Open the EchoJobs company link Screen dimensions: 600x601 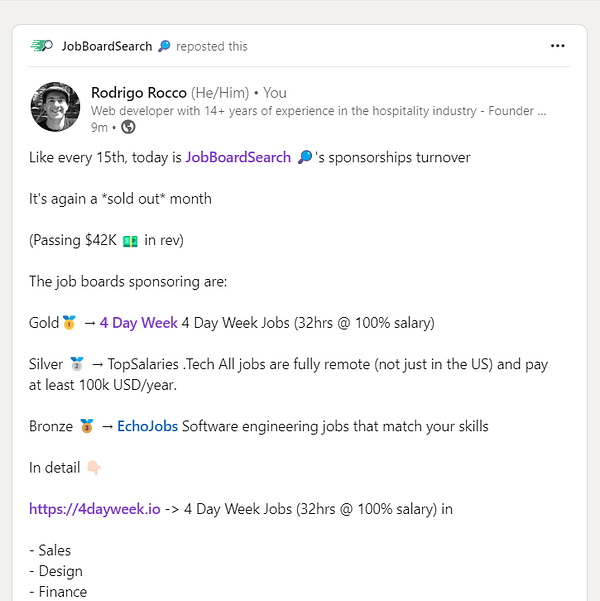pyautogui.click(x=148, y=426)
